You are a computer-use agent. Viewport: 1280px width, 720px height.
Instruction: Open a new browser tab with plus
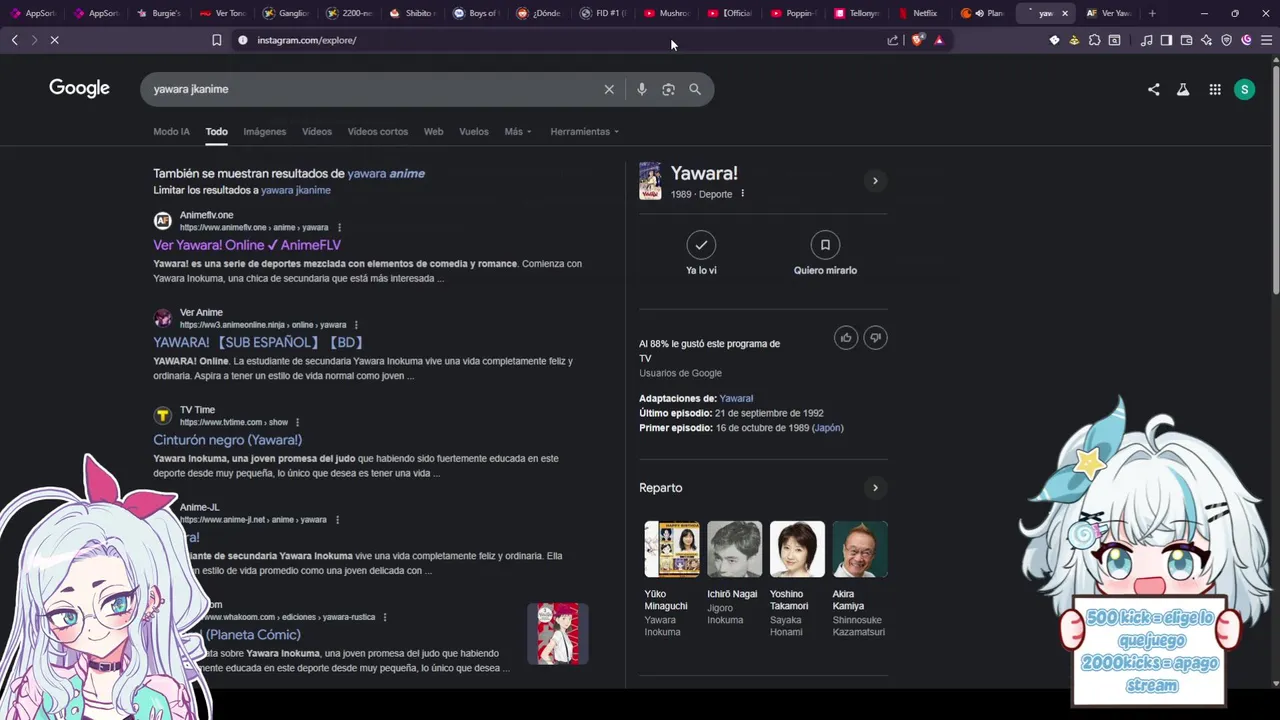pos(1152,13)
